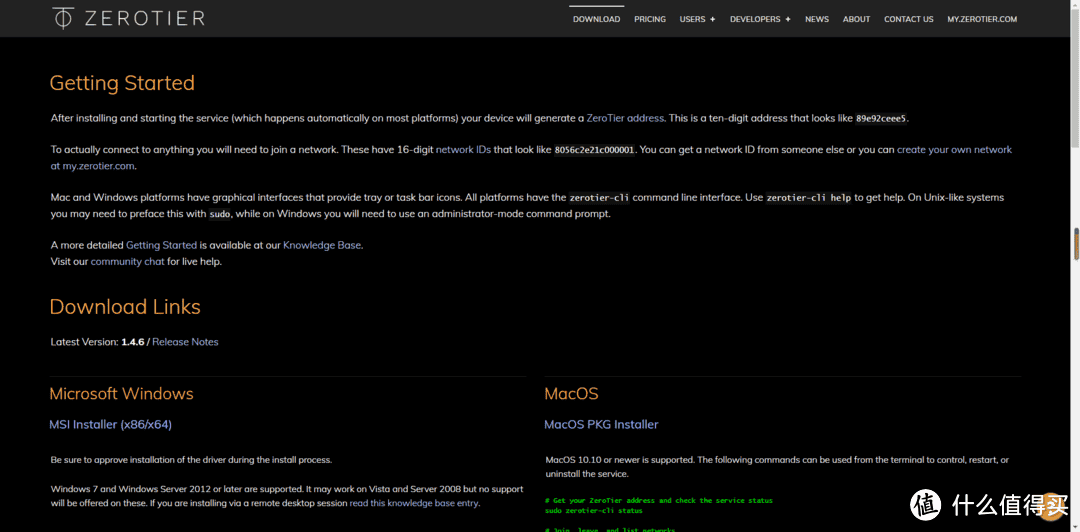Click the inline sudo code snippet
1080x532 pixels.
click(220, 214)
